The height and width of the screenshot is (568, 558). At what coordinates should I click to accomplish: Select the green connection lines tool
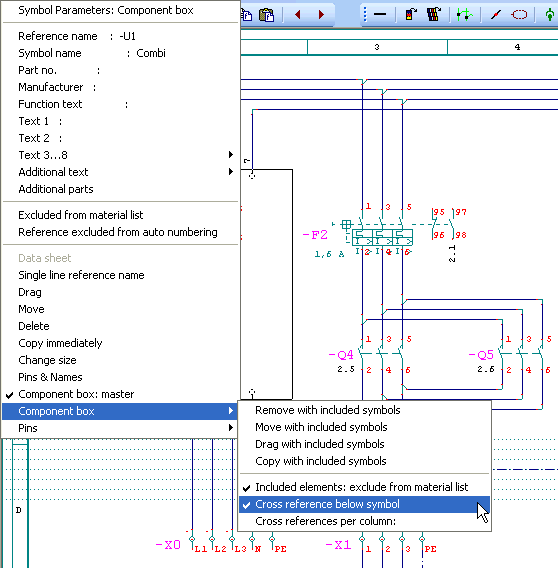[465, 14]
